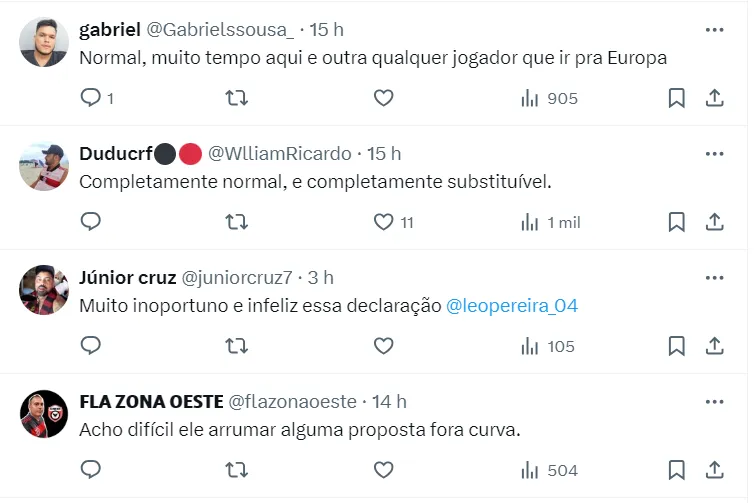Click Júnior cruz's profile picture
Screen dimensions: 754x503
(x=44, y=290)
